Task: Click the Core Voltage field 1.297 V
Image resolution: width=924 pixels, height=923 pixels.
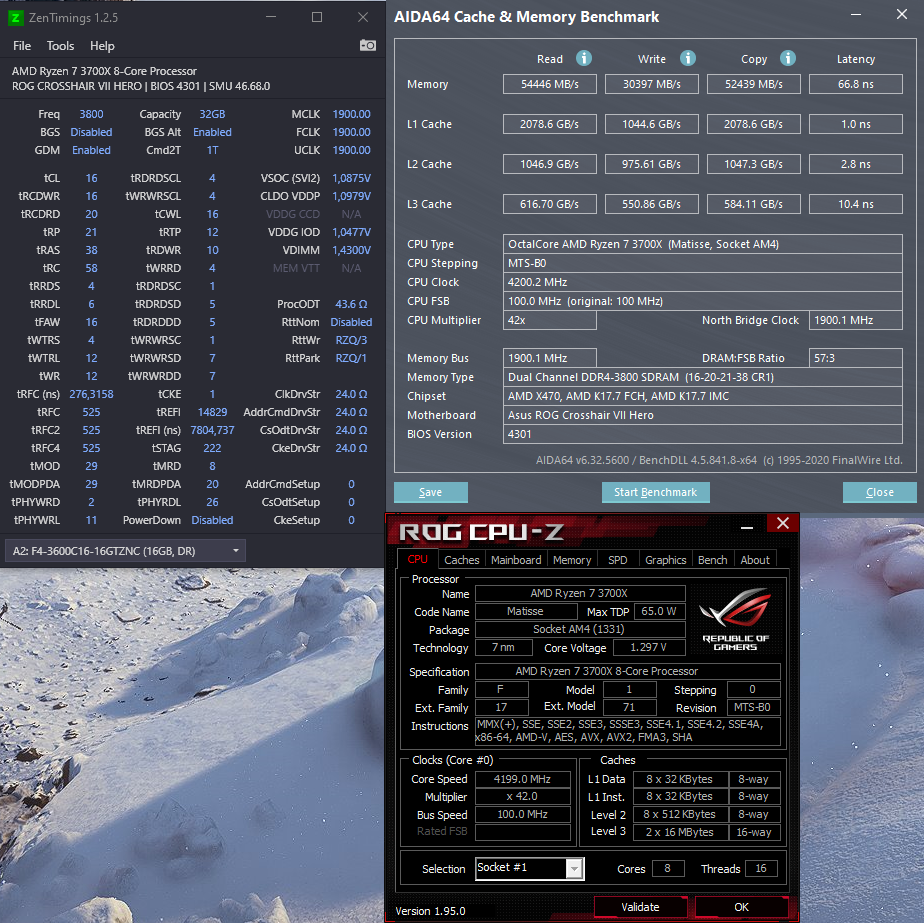Action: [649, 647]
